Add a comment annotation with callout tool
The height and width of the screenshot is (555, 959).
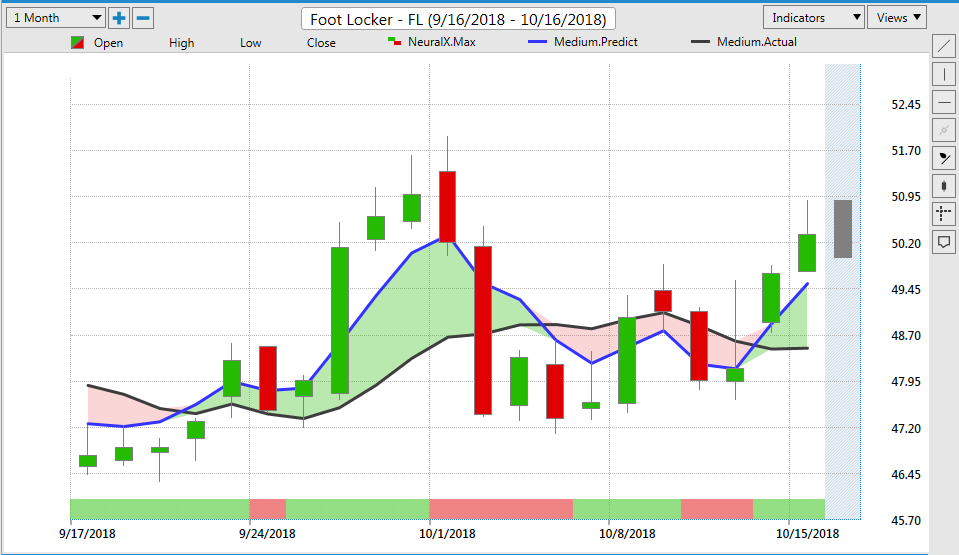(944, 242)
